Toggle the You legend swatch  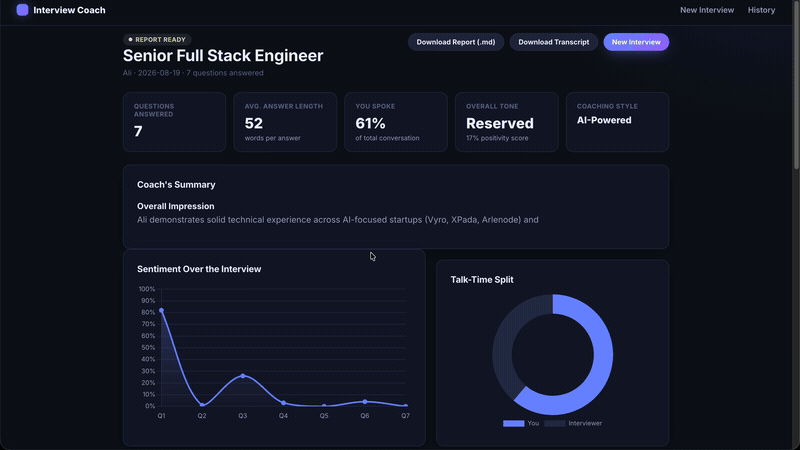point(513,423)
